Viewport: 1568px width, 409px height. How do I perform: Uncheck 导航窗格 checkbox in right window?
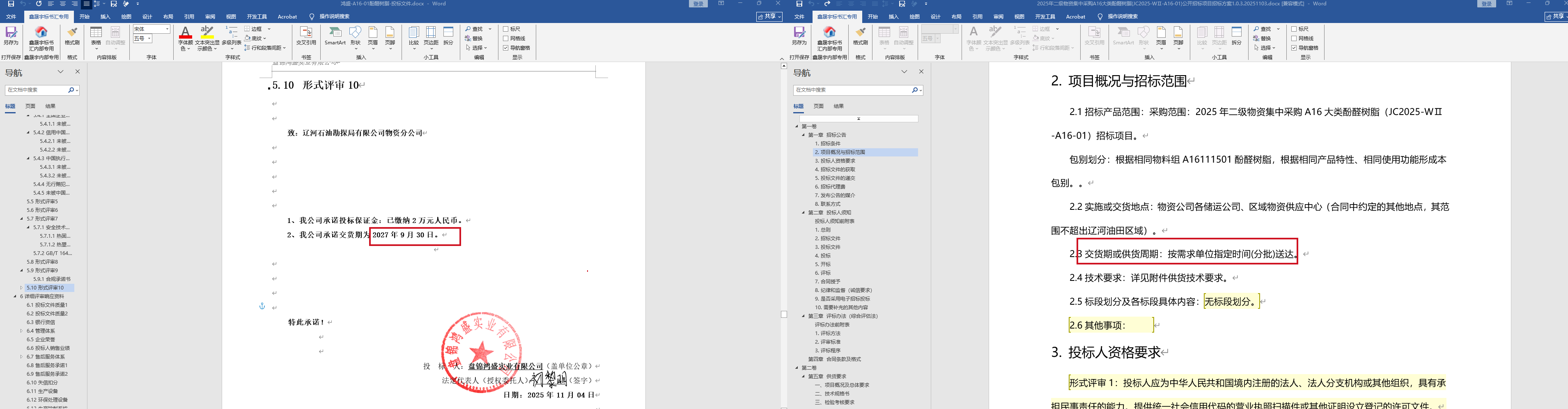pyautogui.click(x=1294, y=48)
